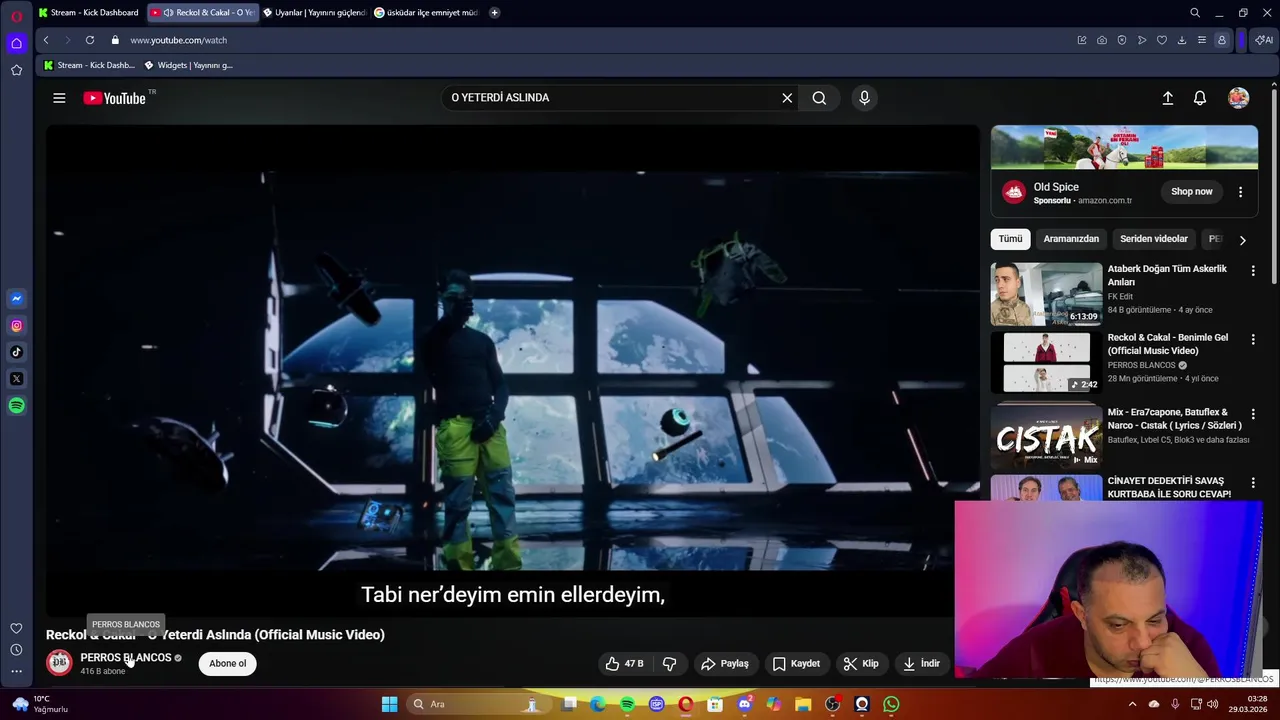Open Opera sidebar history clock

[x=16, y=650]
